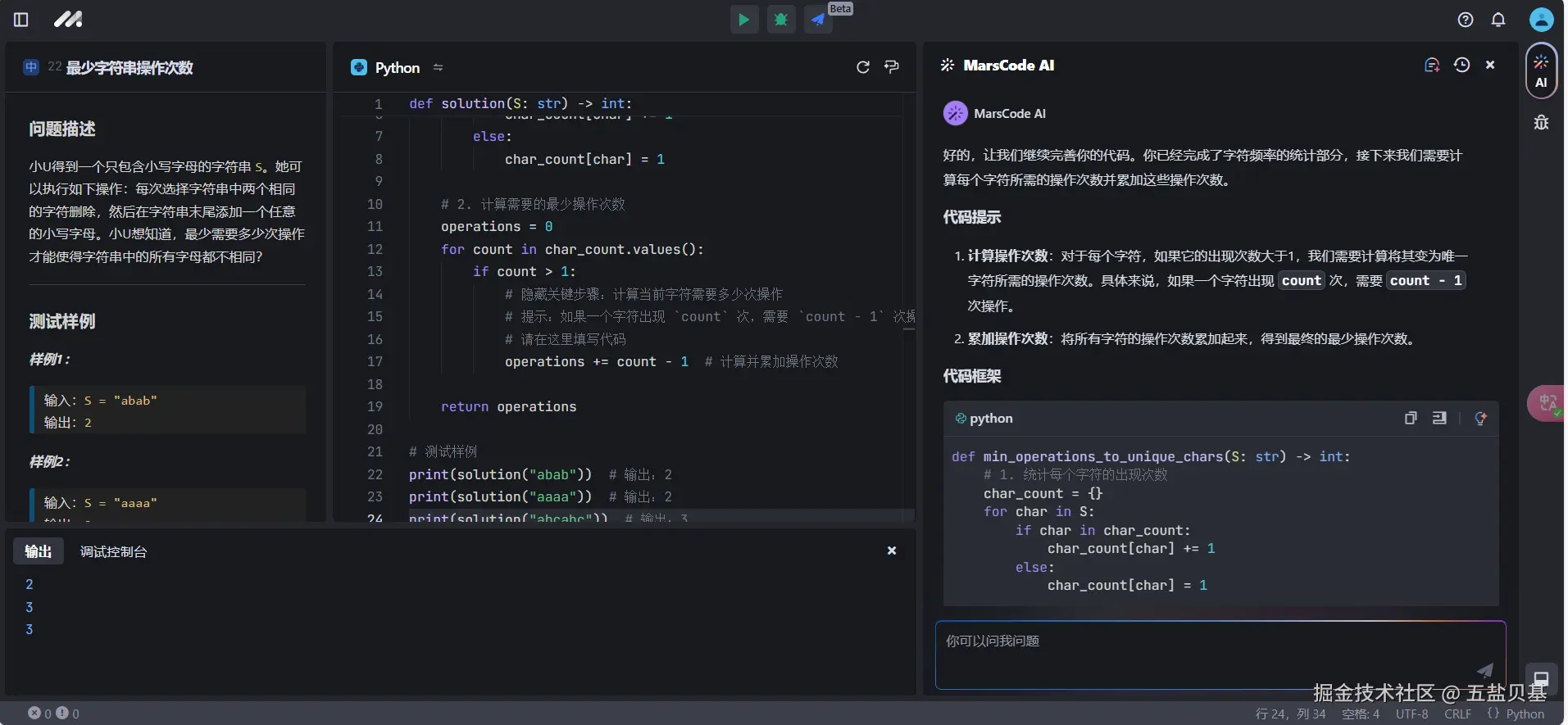Image resolution: width=1568 pixels, height=725 pixels.
Task: Open MarsCode AI chat history
Action: pos(1461,65)
